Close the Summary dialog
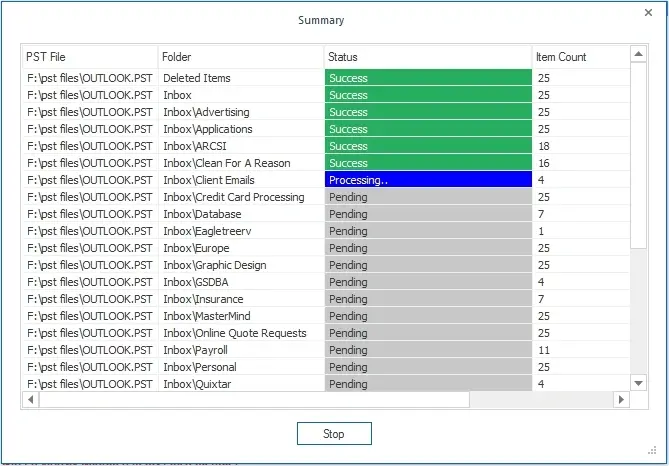669x466 pixels. [648, 13]
